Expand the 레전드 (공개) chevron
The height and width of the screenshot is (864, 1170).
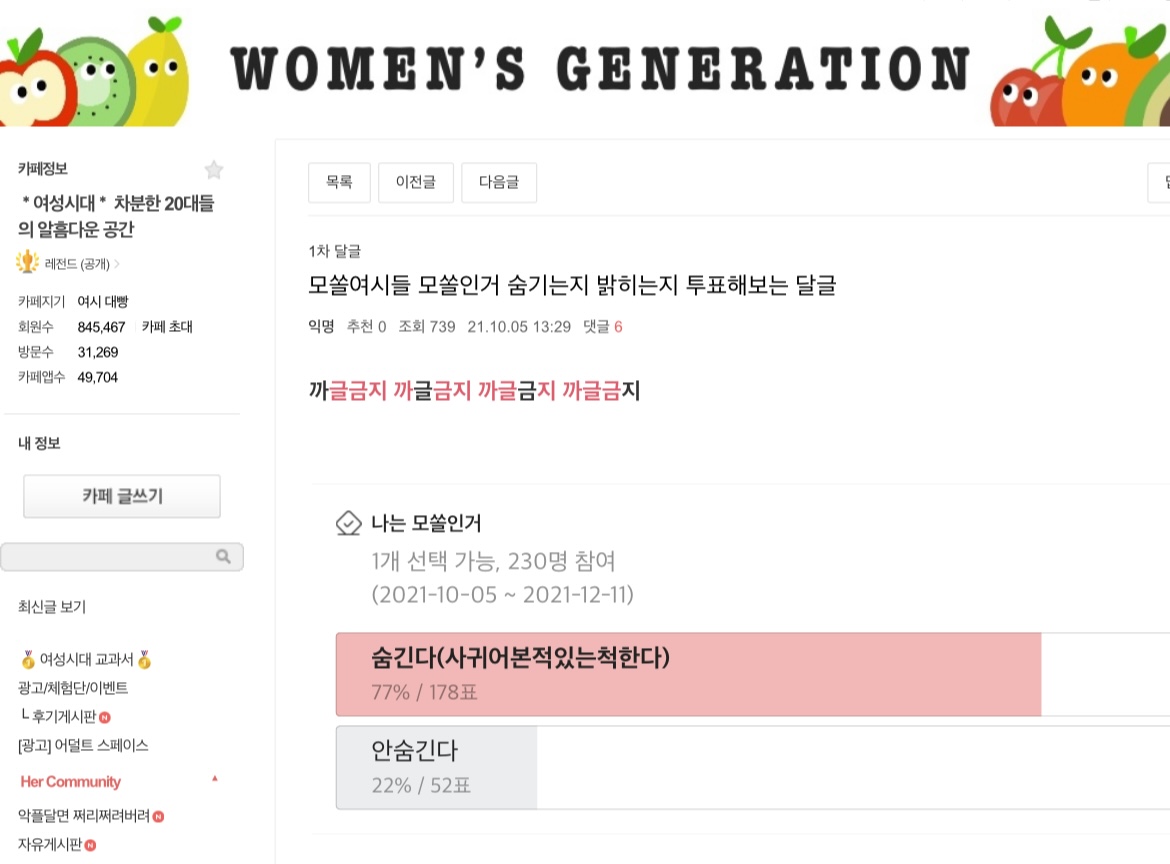tap(117, 265)
